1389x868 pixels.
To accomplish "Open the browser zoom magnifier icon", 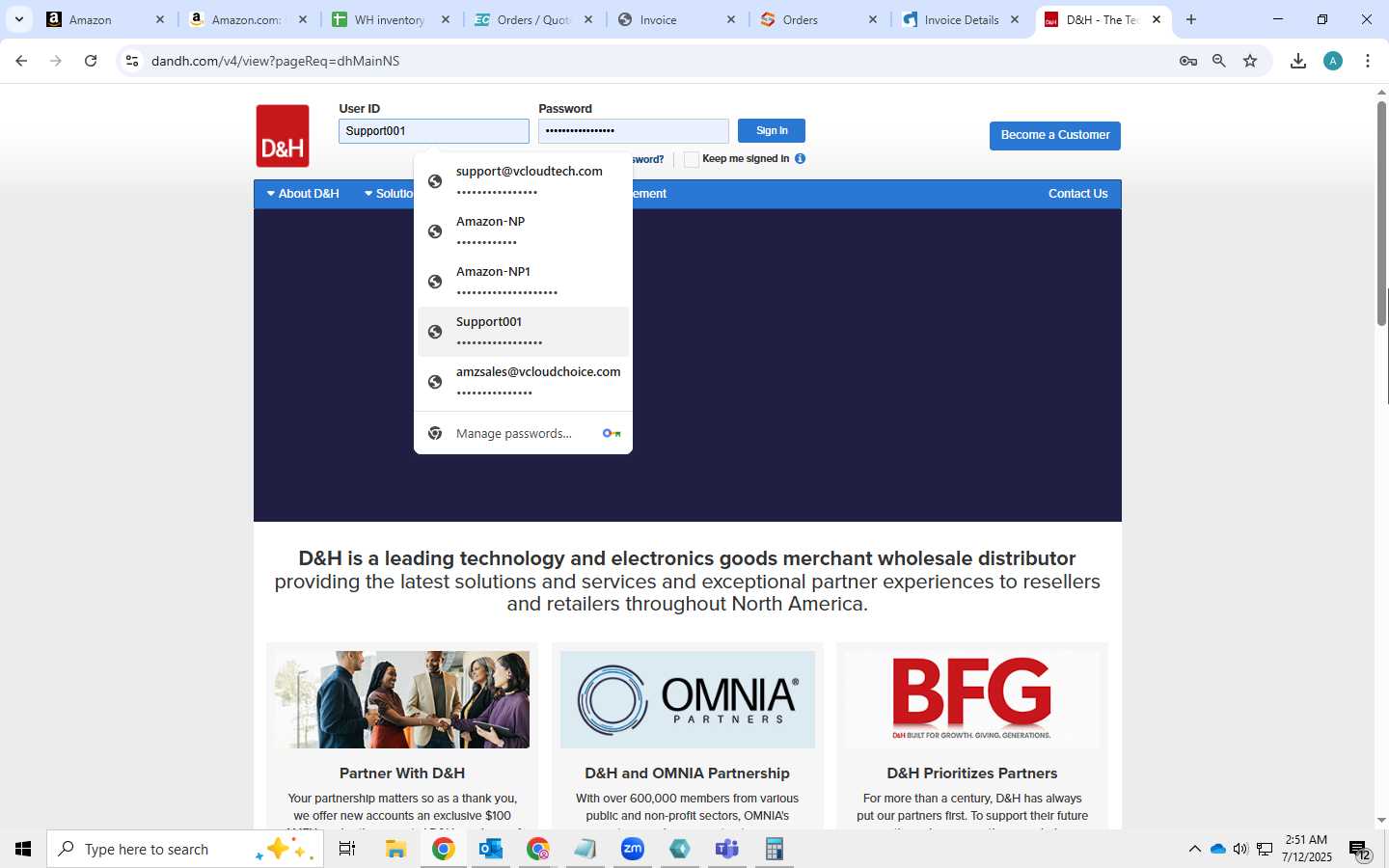I will 1219,61.
